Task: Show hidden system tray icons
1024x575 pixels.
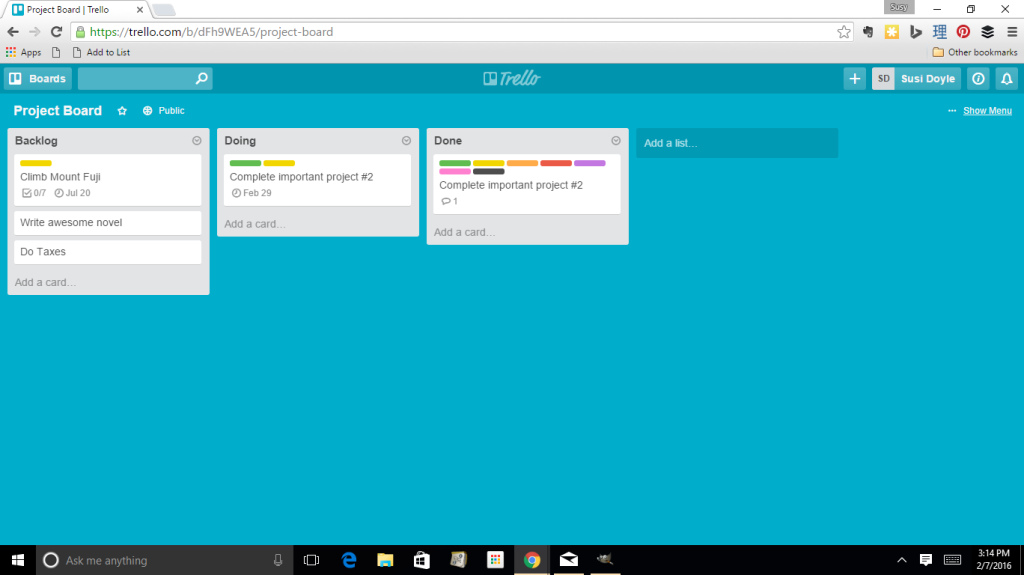Action: (902, 560)
